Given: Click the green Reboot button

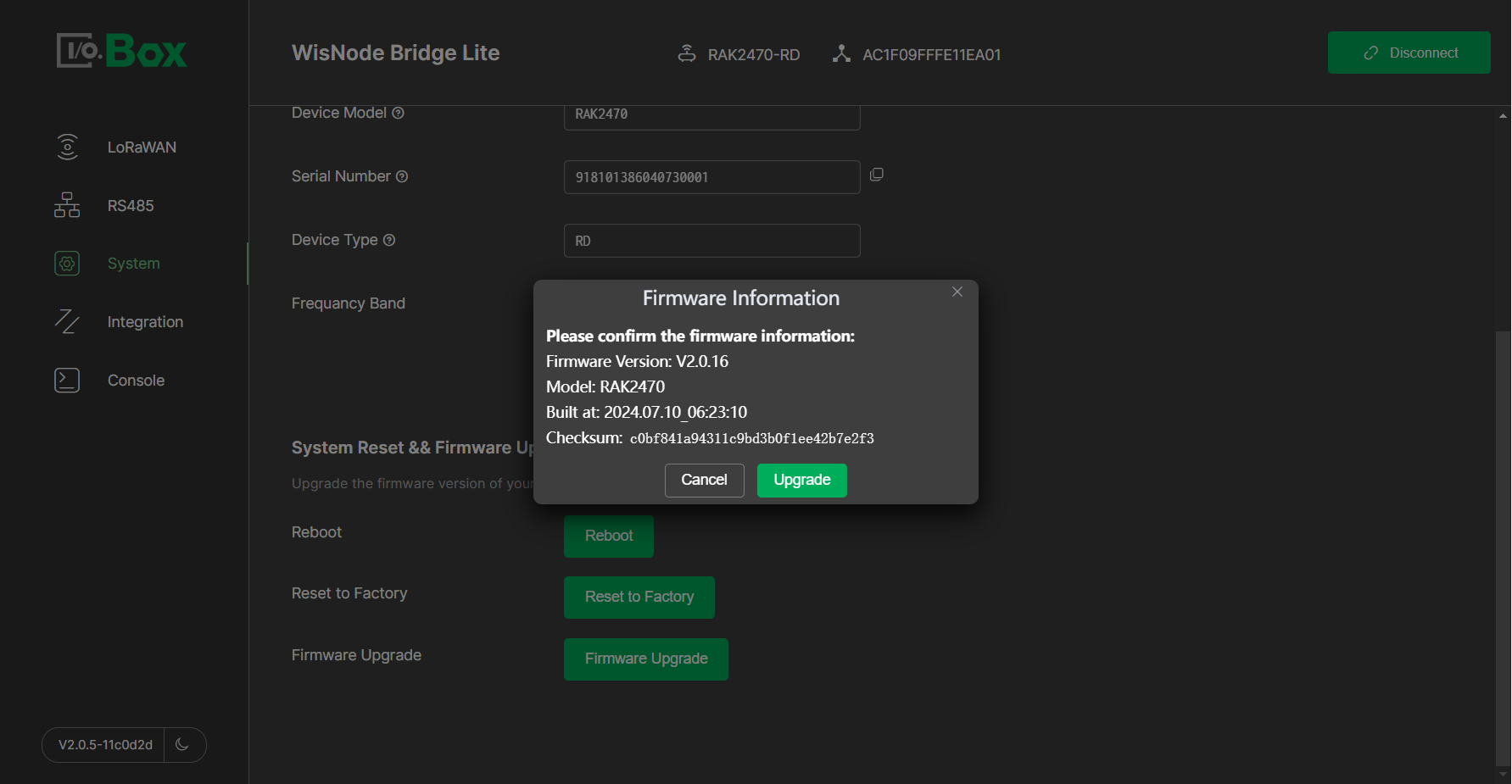Looking at the screenshot, I should point(609,537).
